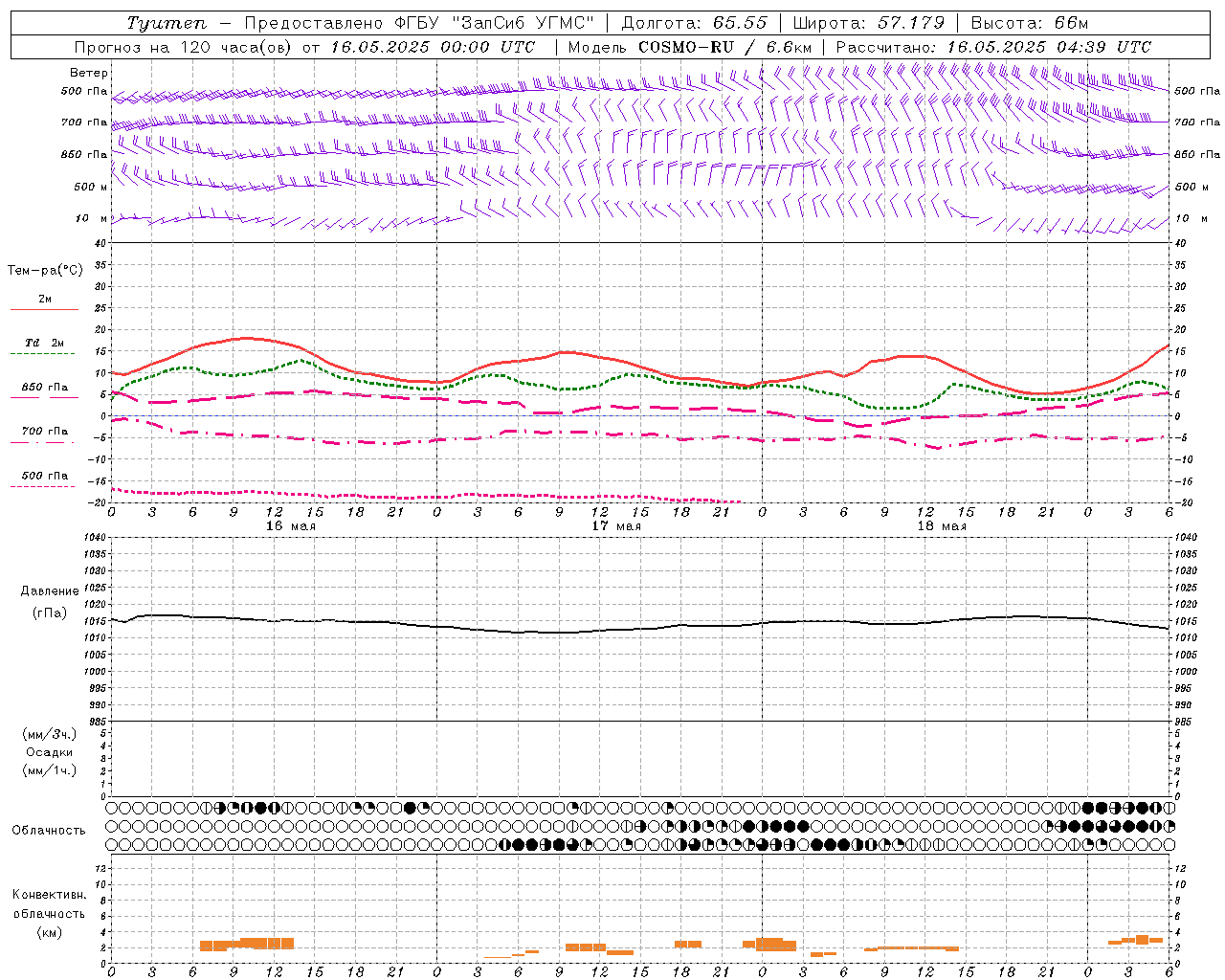Image resolution: width=1225 pixels, height=980 pixels.
Task: Click the "2м" temperature legend entry
Action: 45,300
